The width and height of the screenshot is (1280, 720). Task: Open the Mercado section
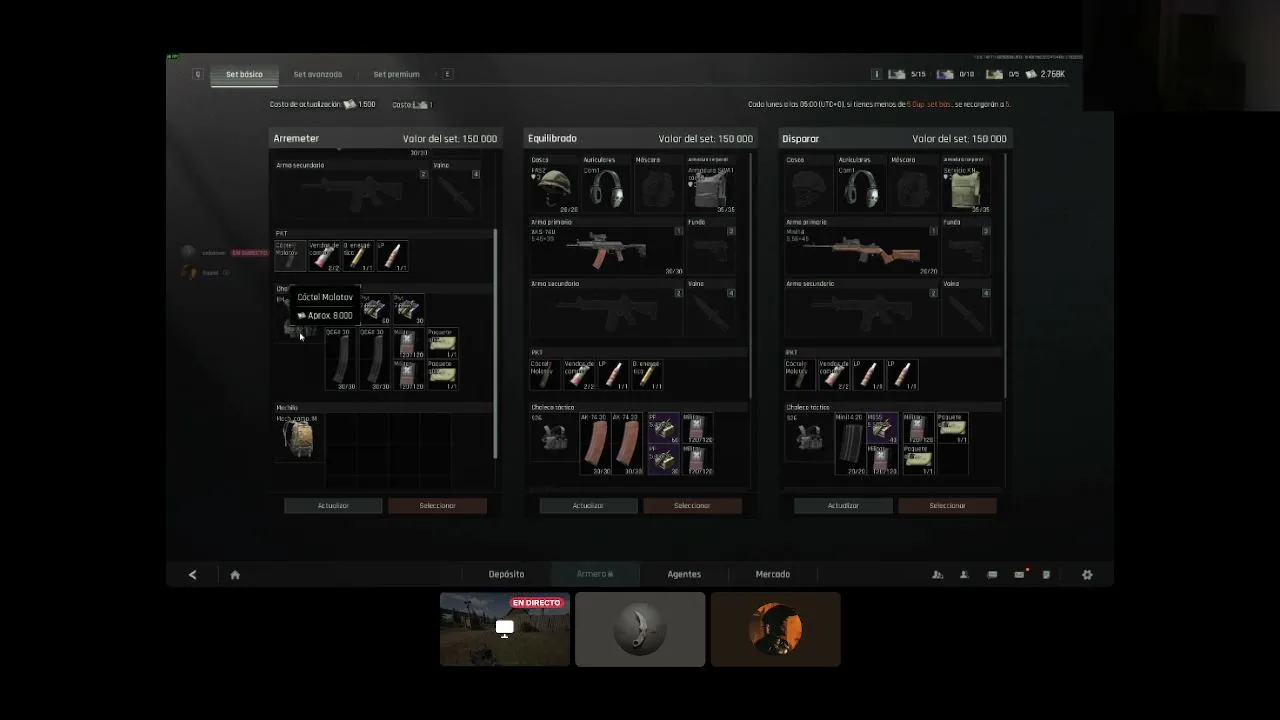coord(772,574)
